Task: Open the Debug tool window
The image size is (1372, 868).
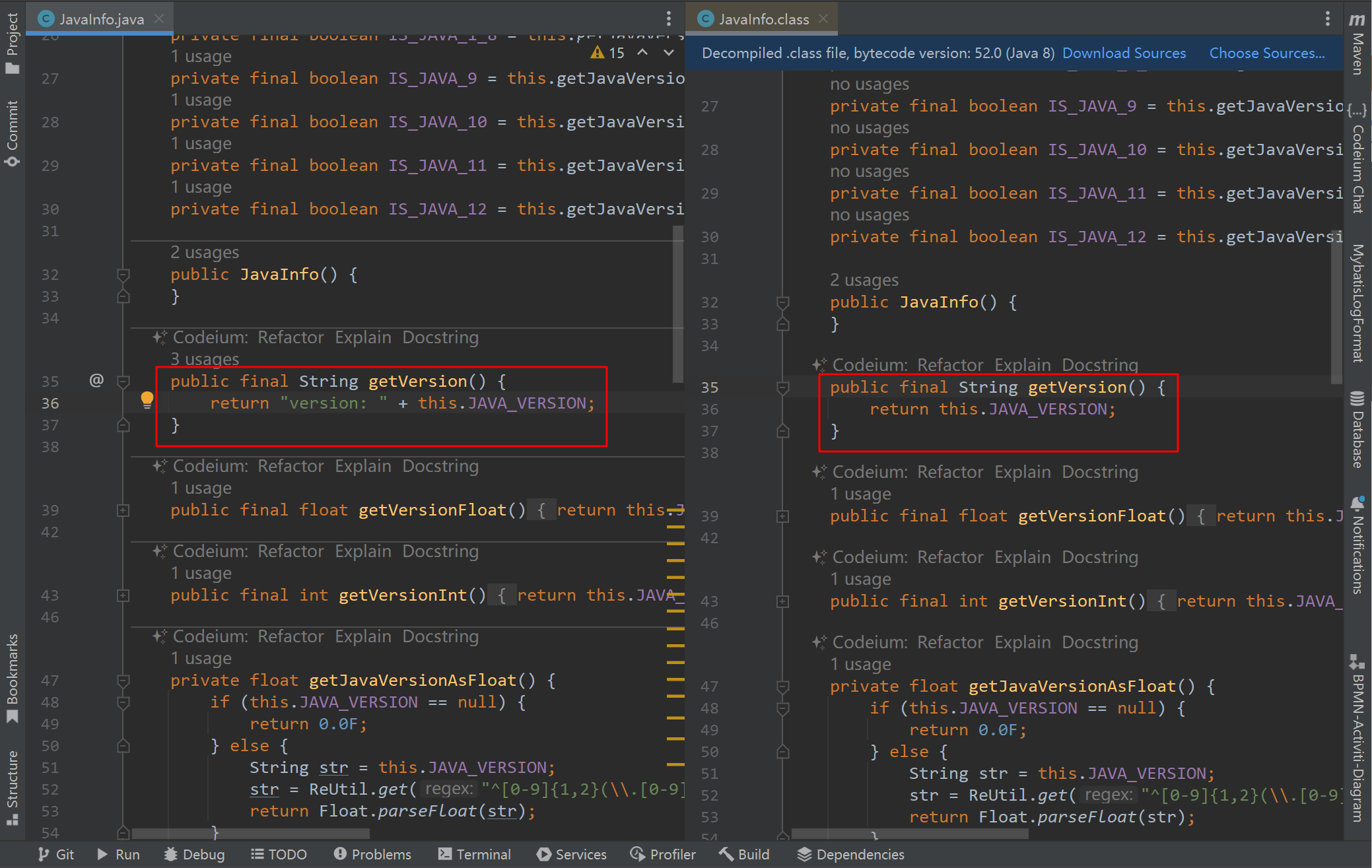Action: click(194, 854)
